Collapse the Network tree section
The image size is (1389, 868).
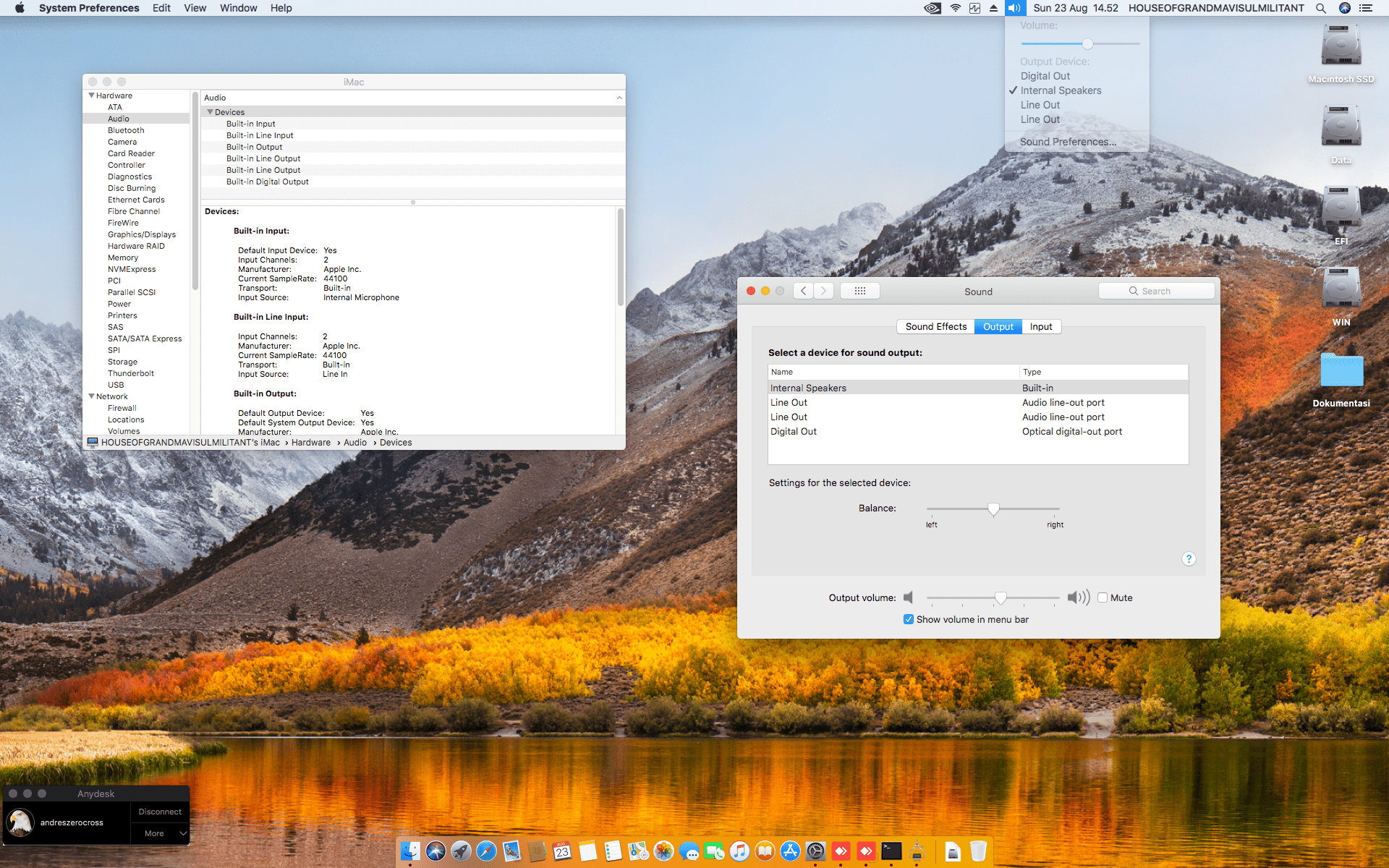tap(92, 396)
